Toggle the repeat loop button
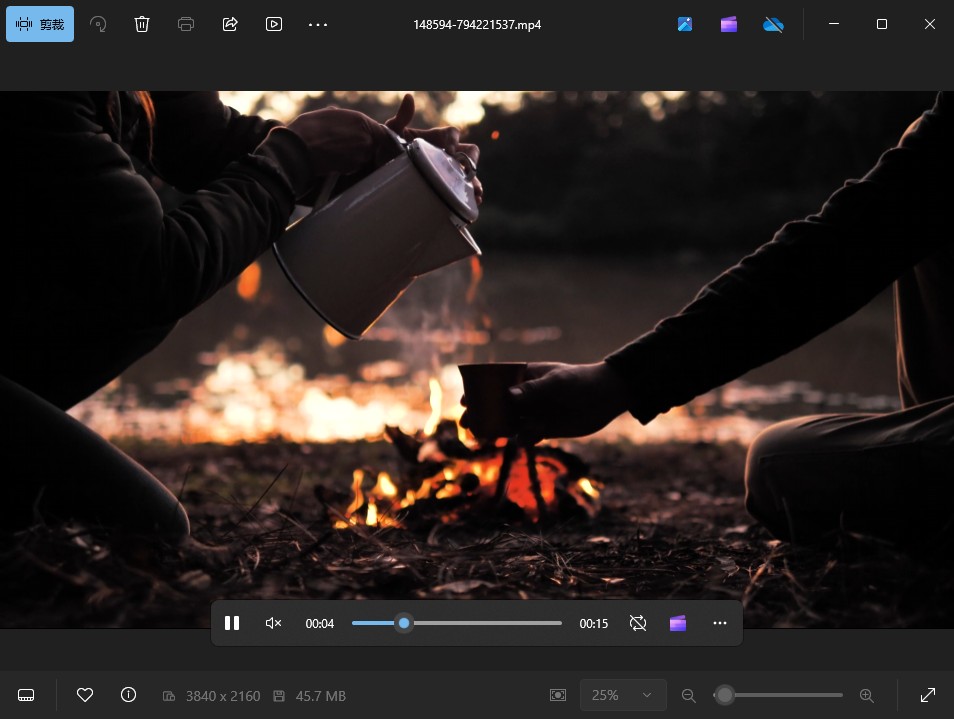The image size is (954, 719). [638, 623]
